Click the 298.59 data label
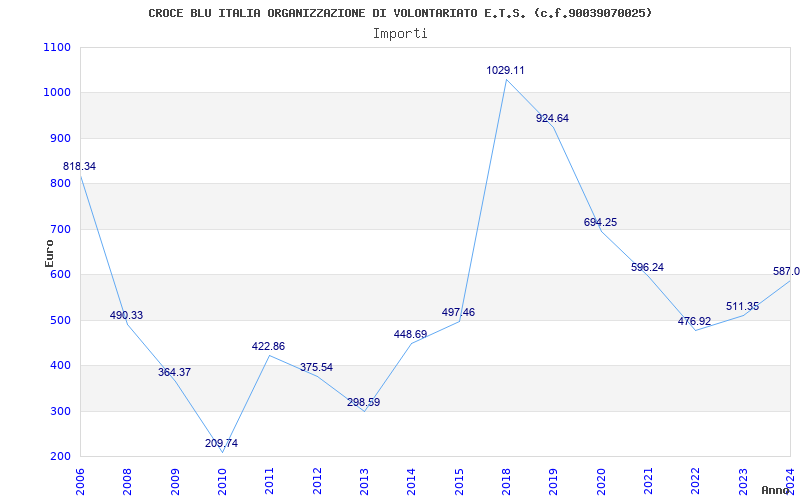Viewport: 800px width, 500px height. tap(363, 403)
